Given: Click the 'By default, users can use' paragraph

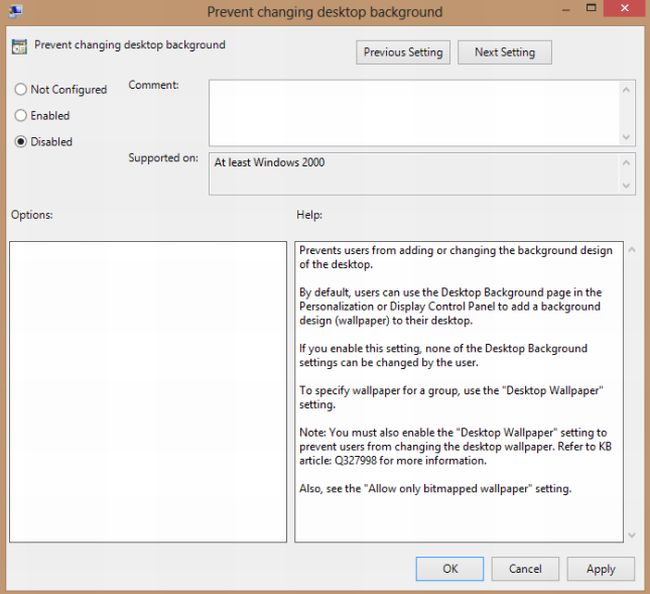Looking at the screenshot, I should (x=451, y=306).
